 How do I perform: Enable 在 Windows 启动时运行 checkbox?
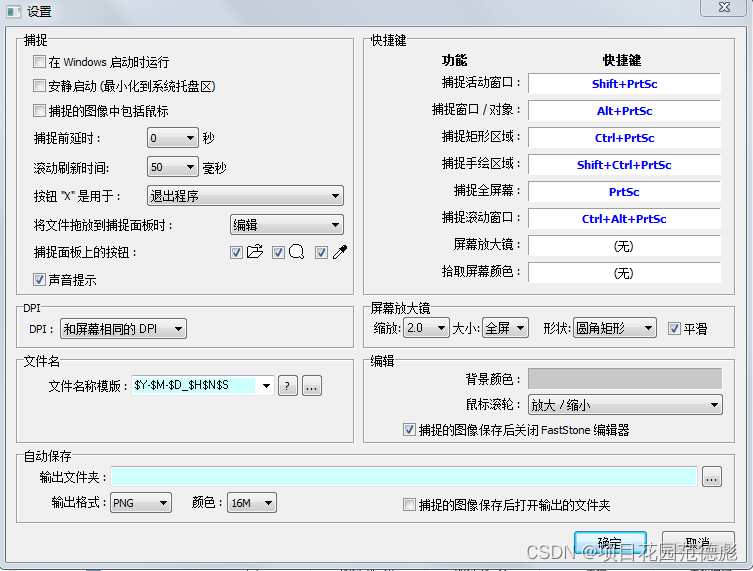[39, 61]
